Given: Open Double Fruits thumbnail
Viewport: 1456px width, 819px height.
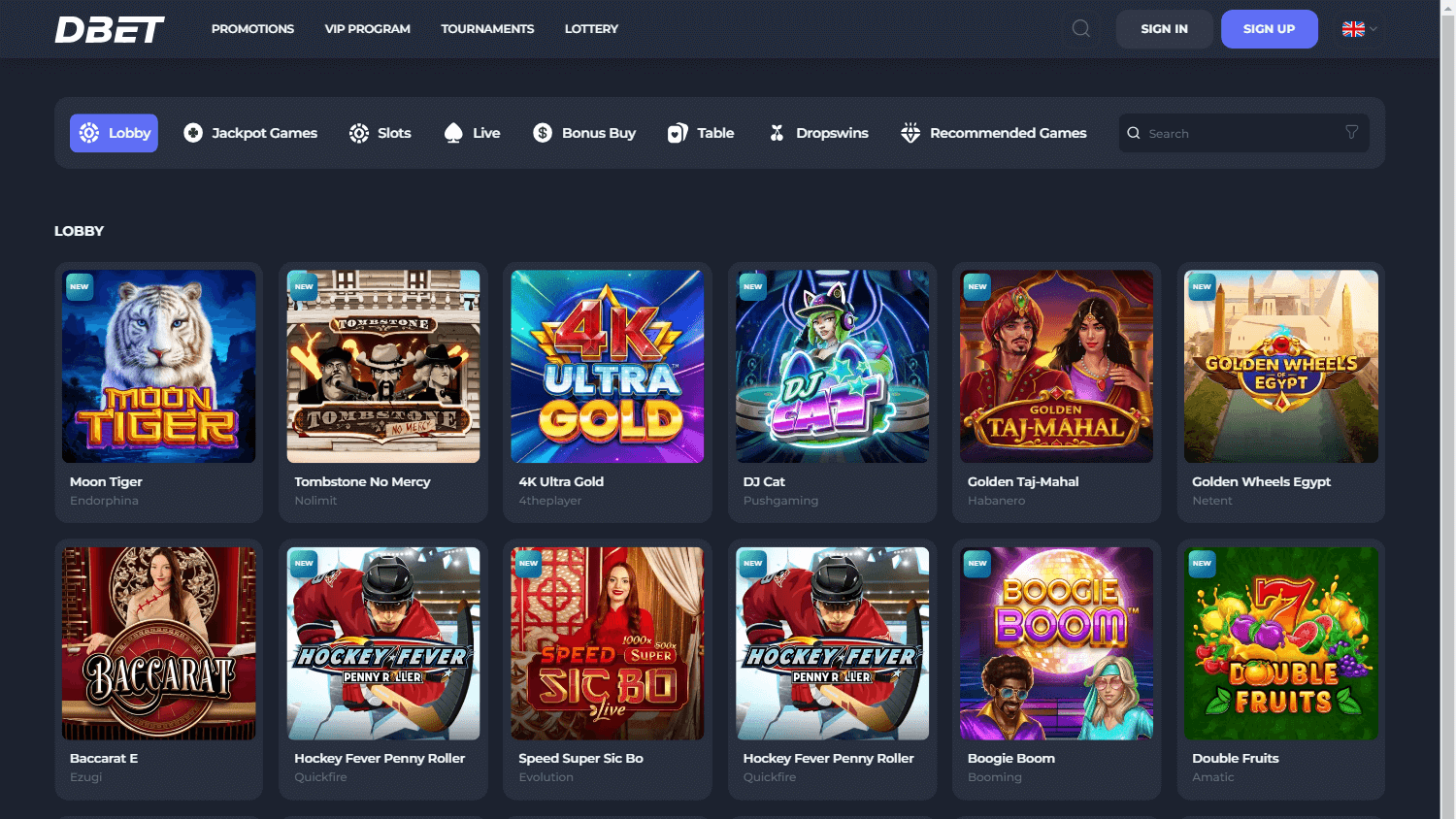Looking at the screenshot, I should tap(1281, 643).
